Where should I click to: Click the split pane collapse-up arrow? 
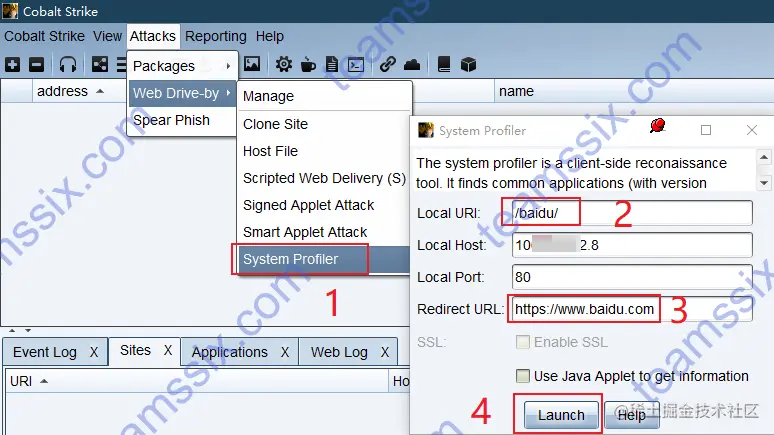tap(12, 330)
